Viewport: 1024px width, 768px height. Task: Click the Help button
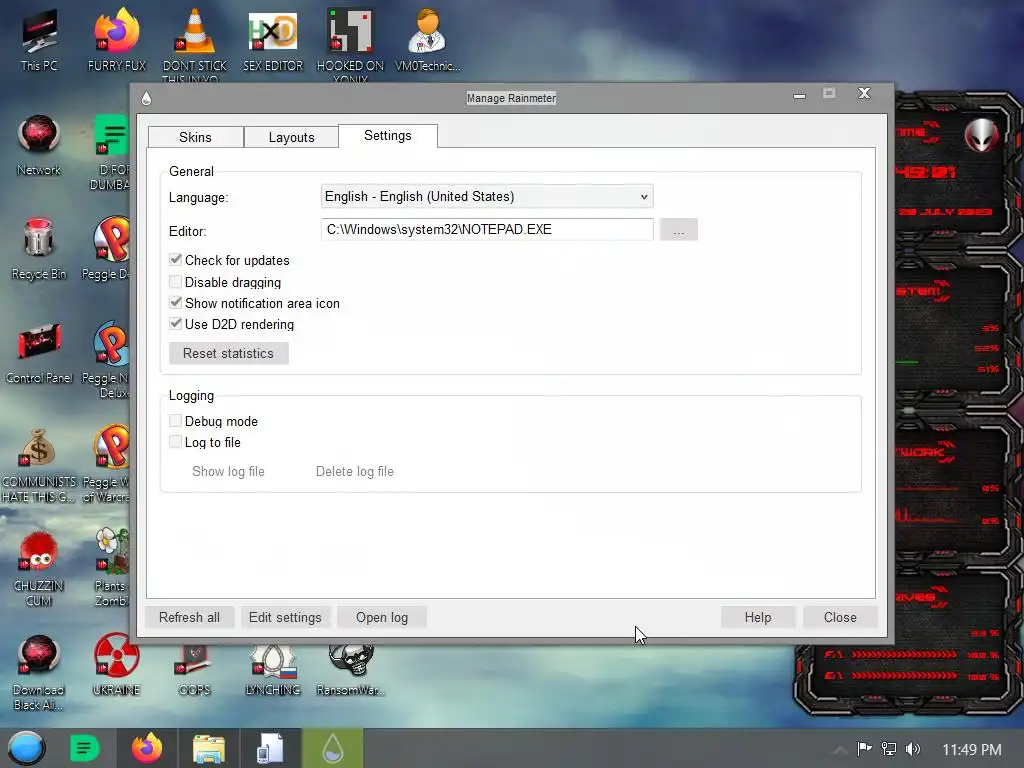(758, 617)
